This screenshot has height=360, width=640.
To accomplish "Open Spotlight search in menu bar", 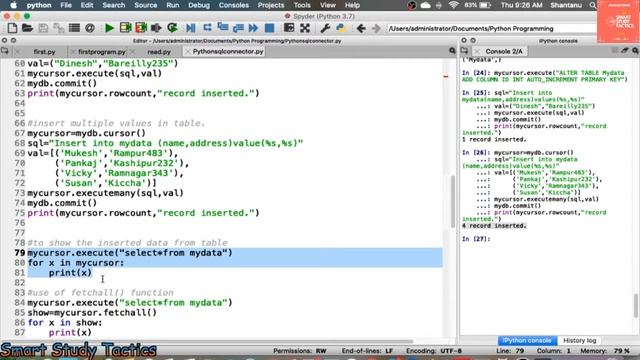I will 593,5.
